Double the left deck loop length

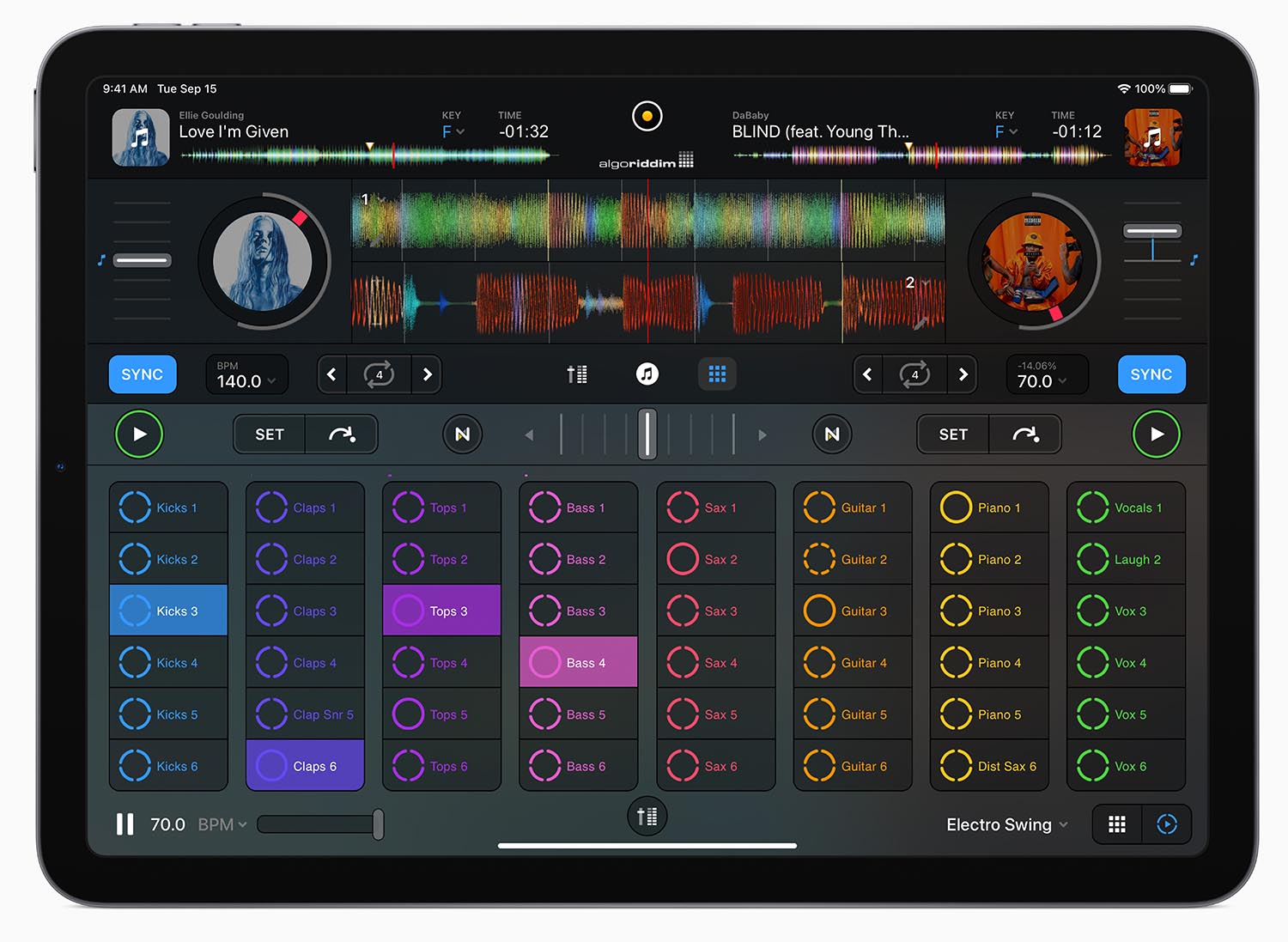[x=427, y=374]
